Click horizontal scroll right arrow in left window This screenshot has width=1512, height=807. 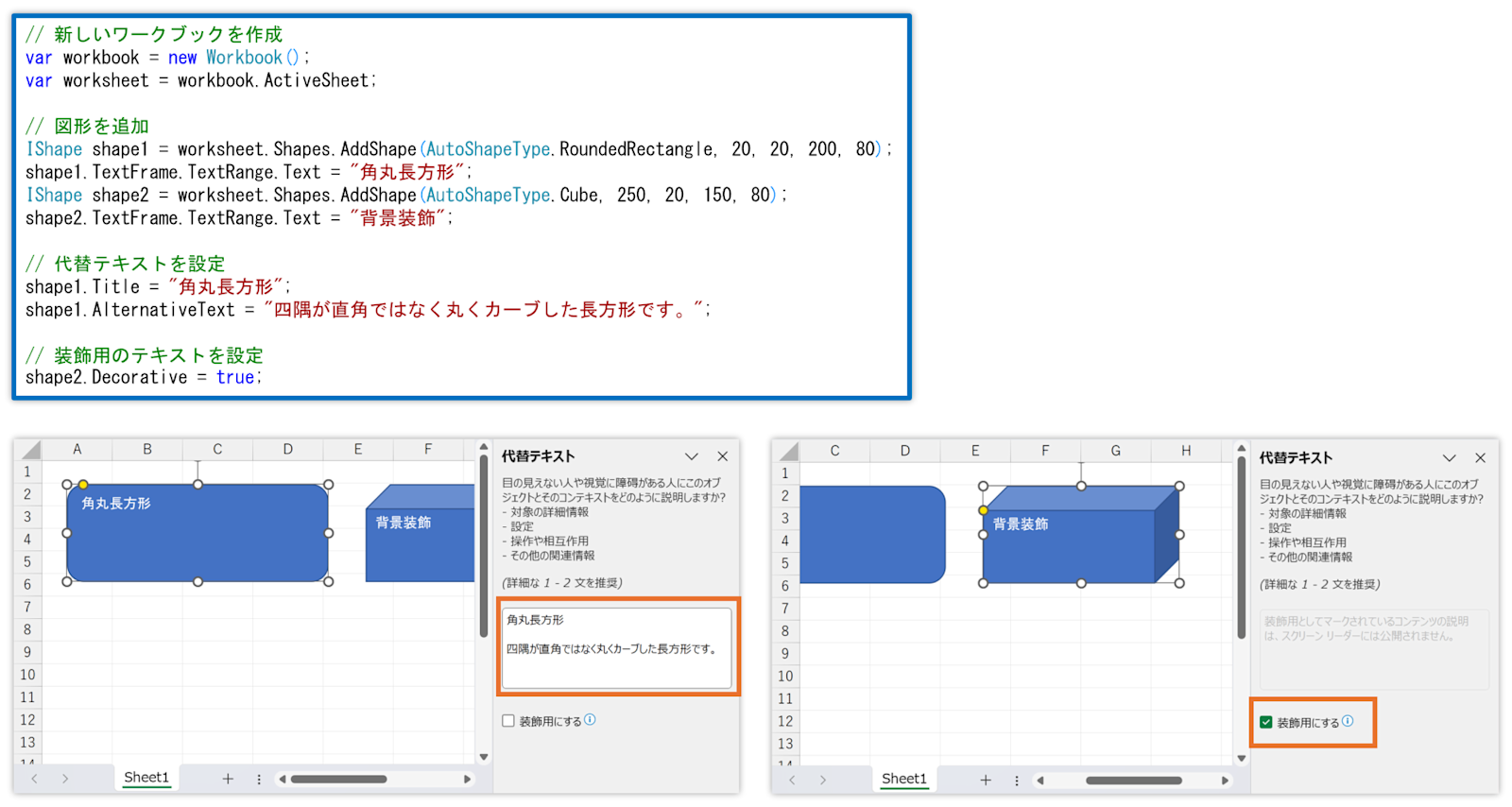[467, 780]
